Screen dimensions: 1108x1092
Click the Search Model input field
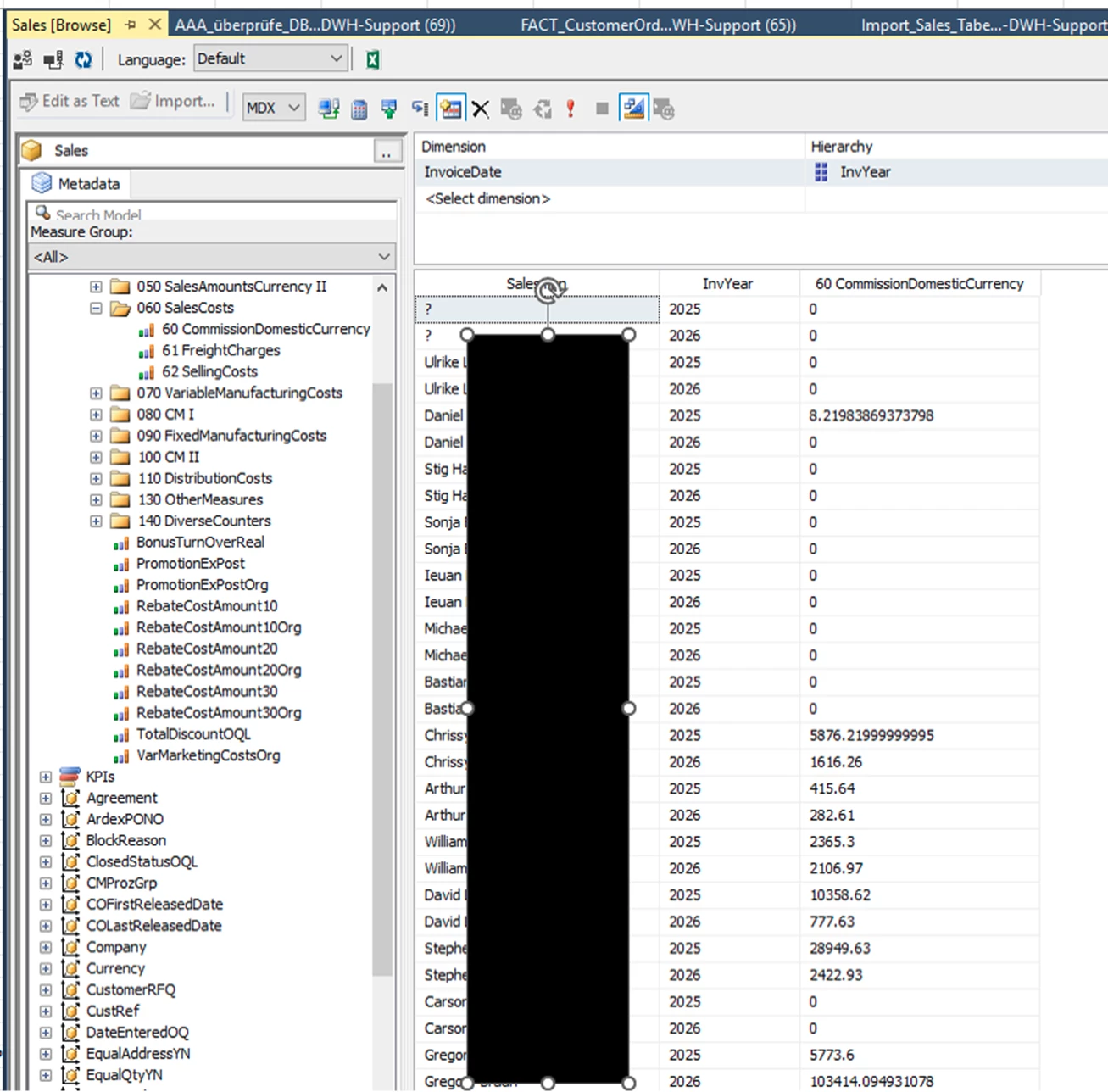tap(220, 214)
